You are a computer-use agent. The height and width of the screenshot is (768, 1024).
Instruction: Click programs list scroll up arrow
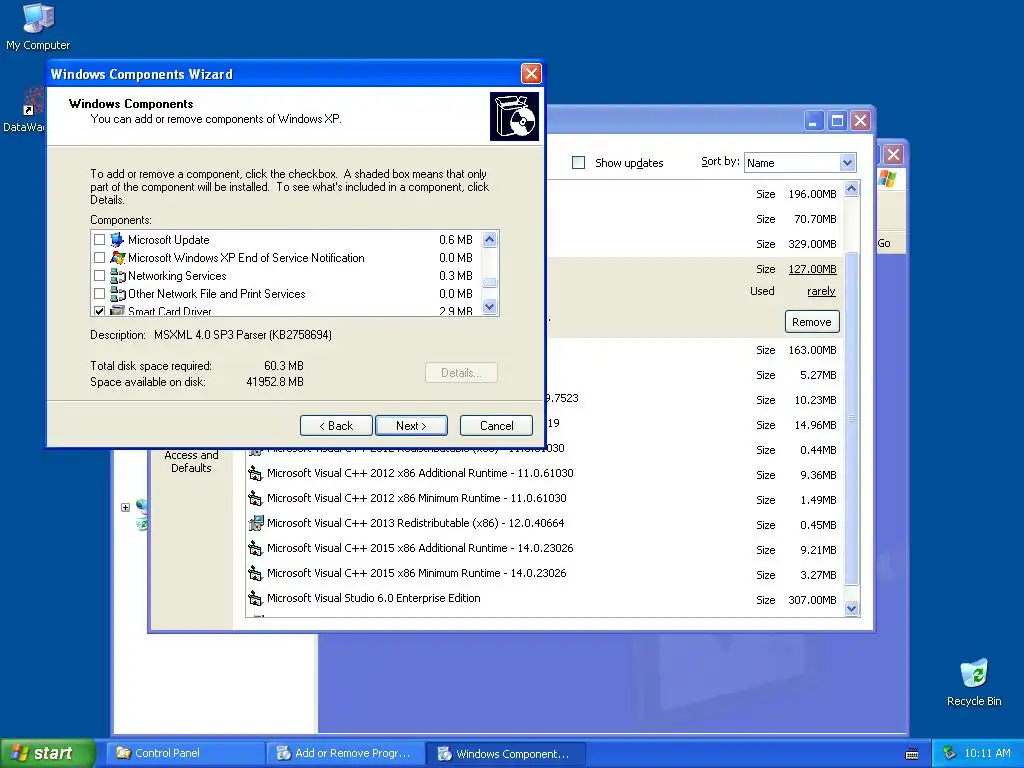[x=851, y=189]
